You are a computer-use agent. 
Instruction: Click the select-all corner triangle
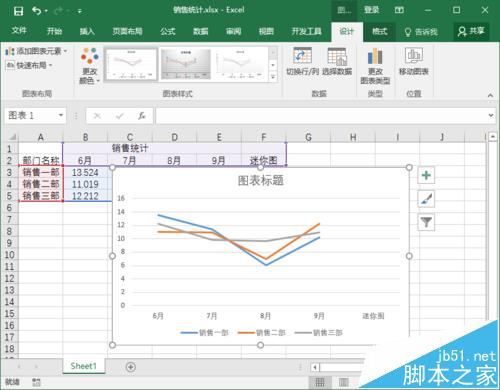[12, 137]
